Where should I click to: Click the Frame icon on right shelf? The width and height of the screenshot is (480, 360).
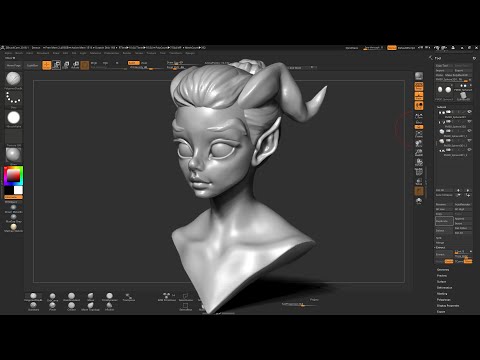coord(419,134)
